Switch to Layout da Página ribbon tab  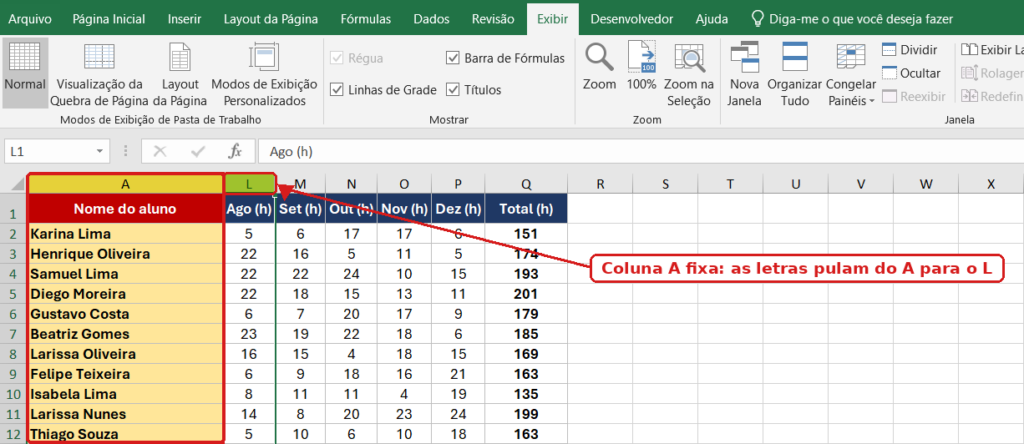click(271, 19)
